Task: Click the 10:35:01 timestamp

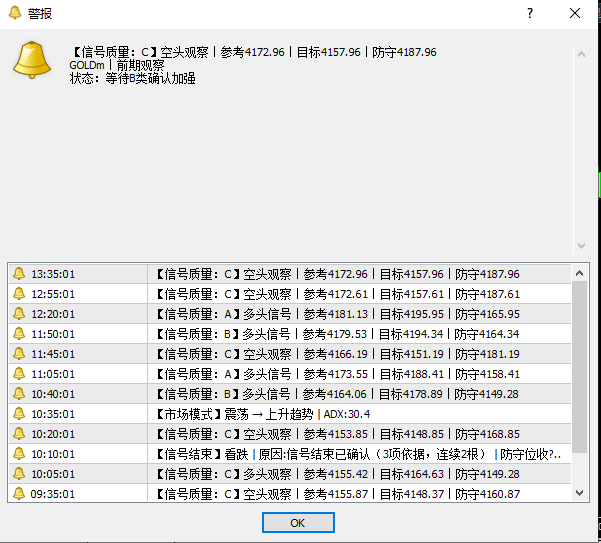Action: coord(53,414)
